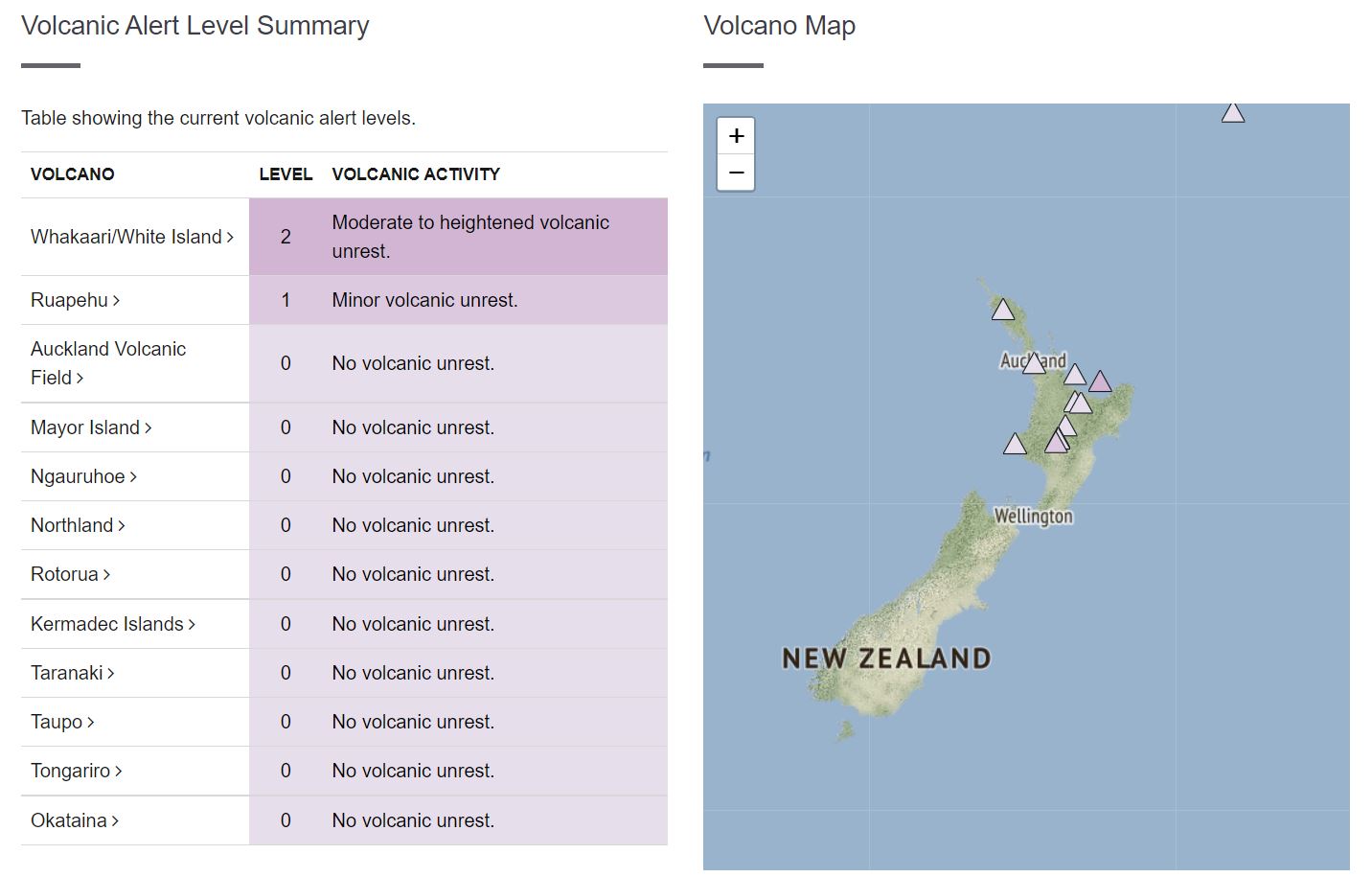This screenshot has width=1372, height=877.
Task: Open the Ruapehu volcano link
Action: pyautogui.click(x=76, y=300)
